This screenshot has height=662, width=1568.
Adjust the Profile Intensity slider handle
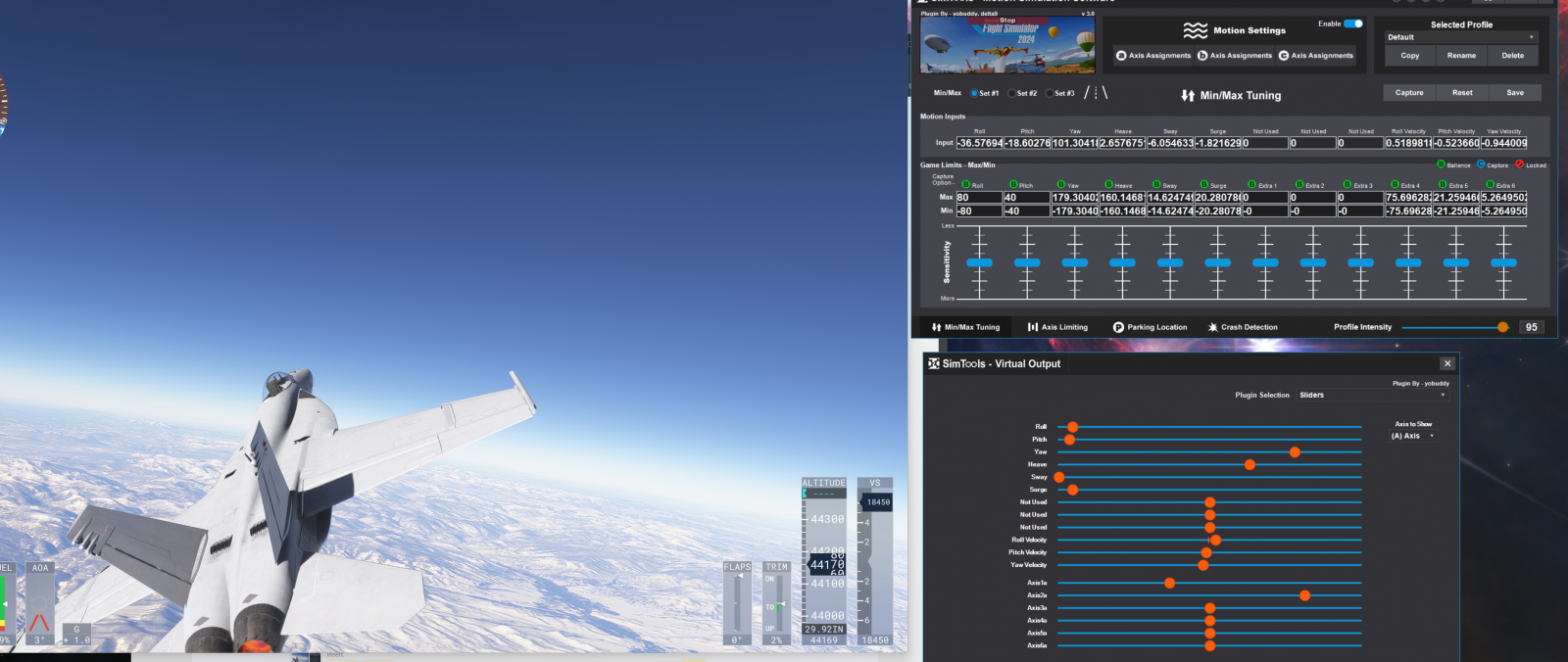[x=1502, y=327]
